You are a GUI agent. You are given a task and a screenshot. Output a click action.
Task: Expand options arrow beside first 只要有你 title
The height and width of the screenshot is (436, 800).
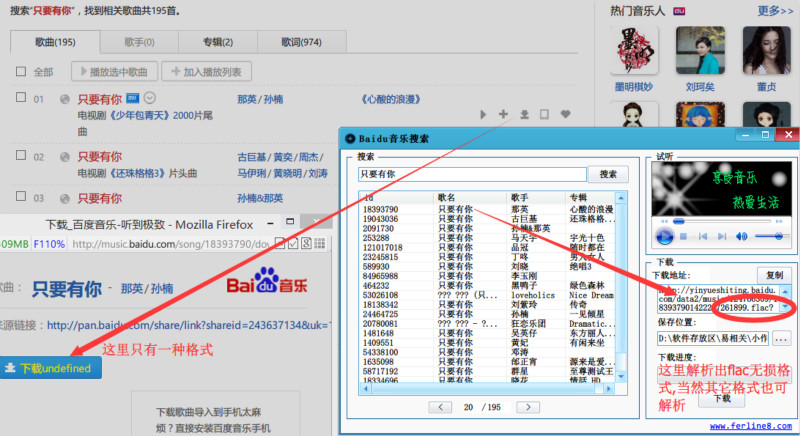point(149,98)
